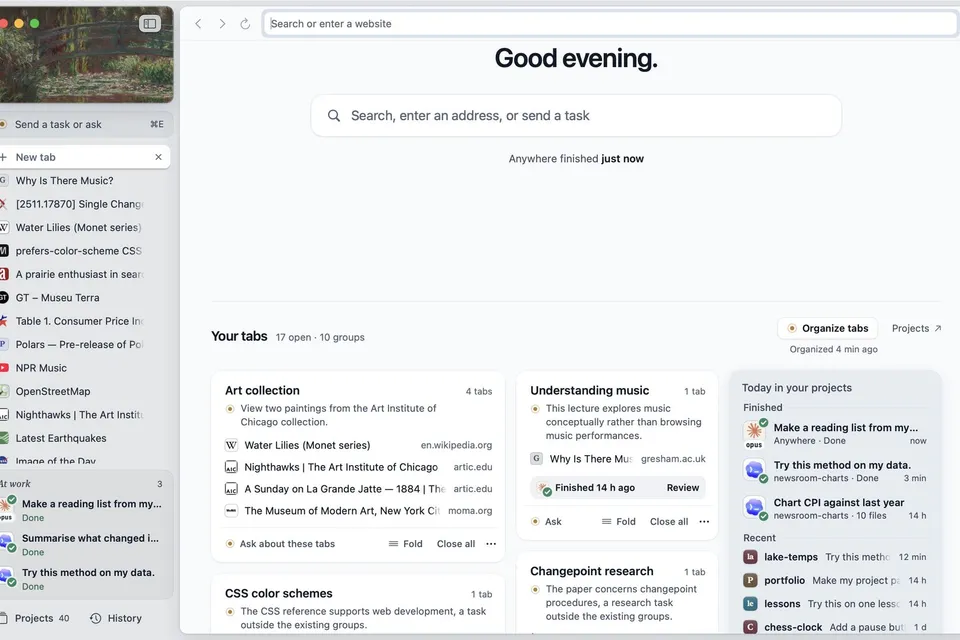Click the artic.edu icon beside Nighthawks in Art collection
This screenshot has height=640, width=960.
231,467
